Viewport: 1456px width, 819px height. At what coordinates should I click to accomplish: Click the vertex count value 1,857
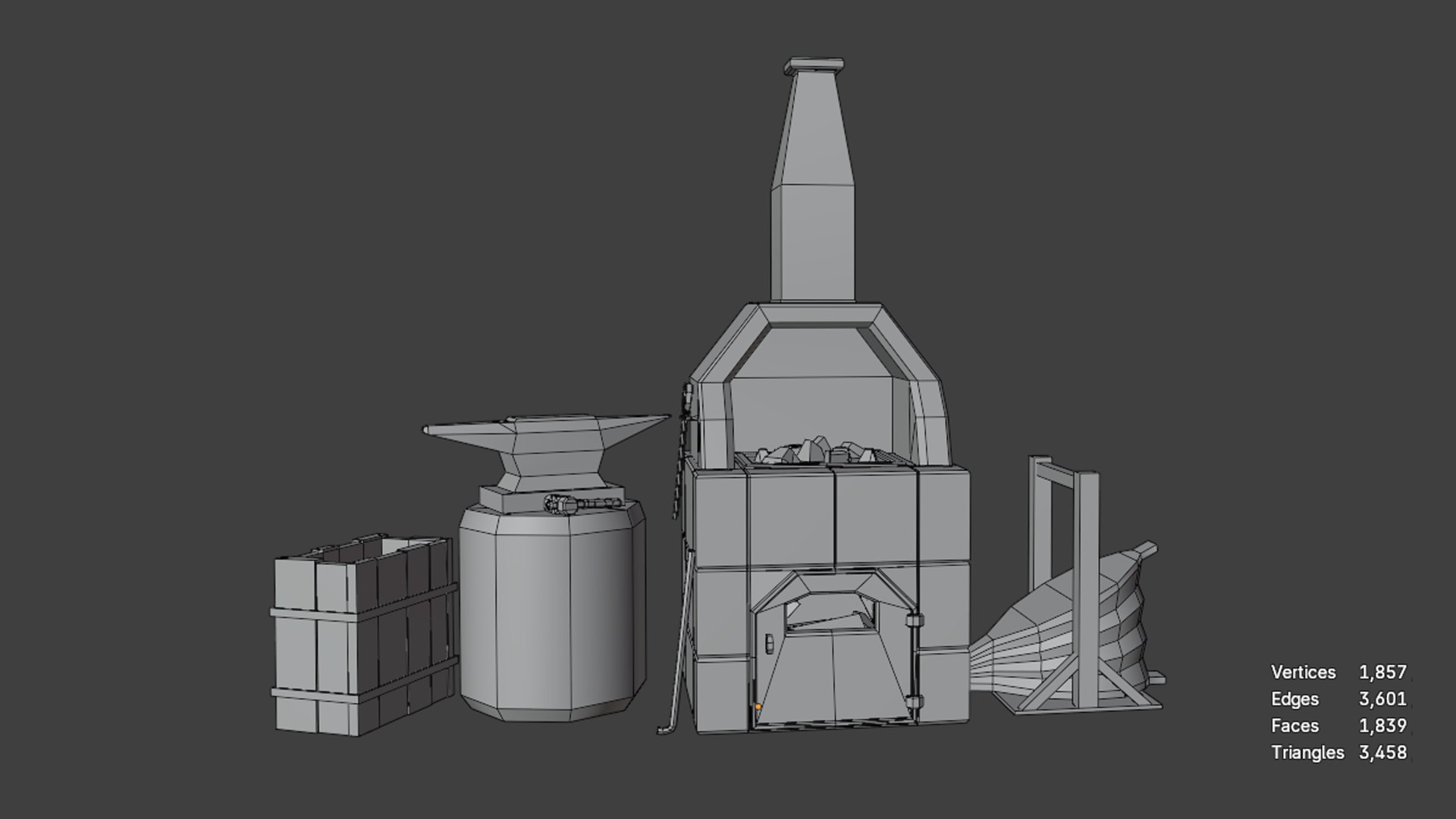(1382, 672)
